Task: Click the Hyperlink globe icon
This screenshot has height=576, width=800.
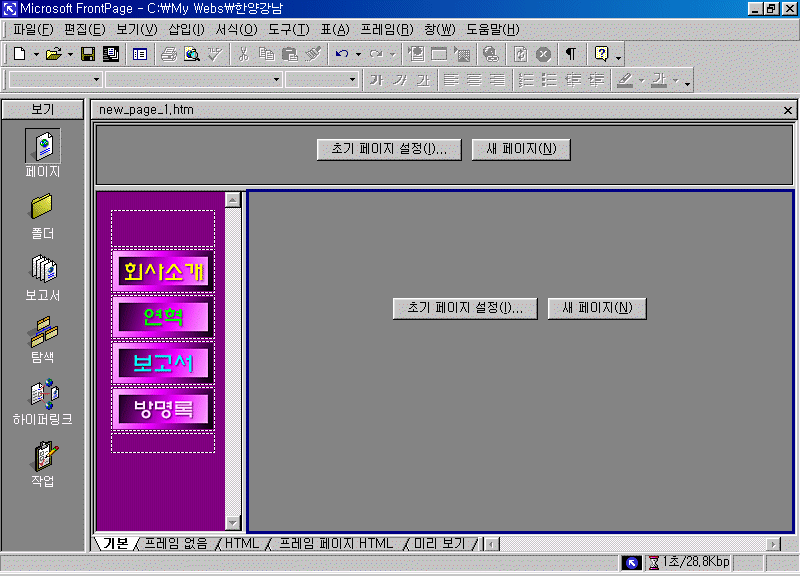Action: coord(491,54)
